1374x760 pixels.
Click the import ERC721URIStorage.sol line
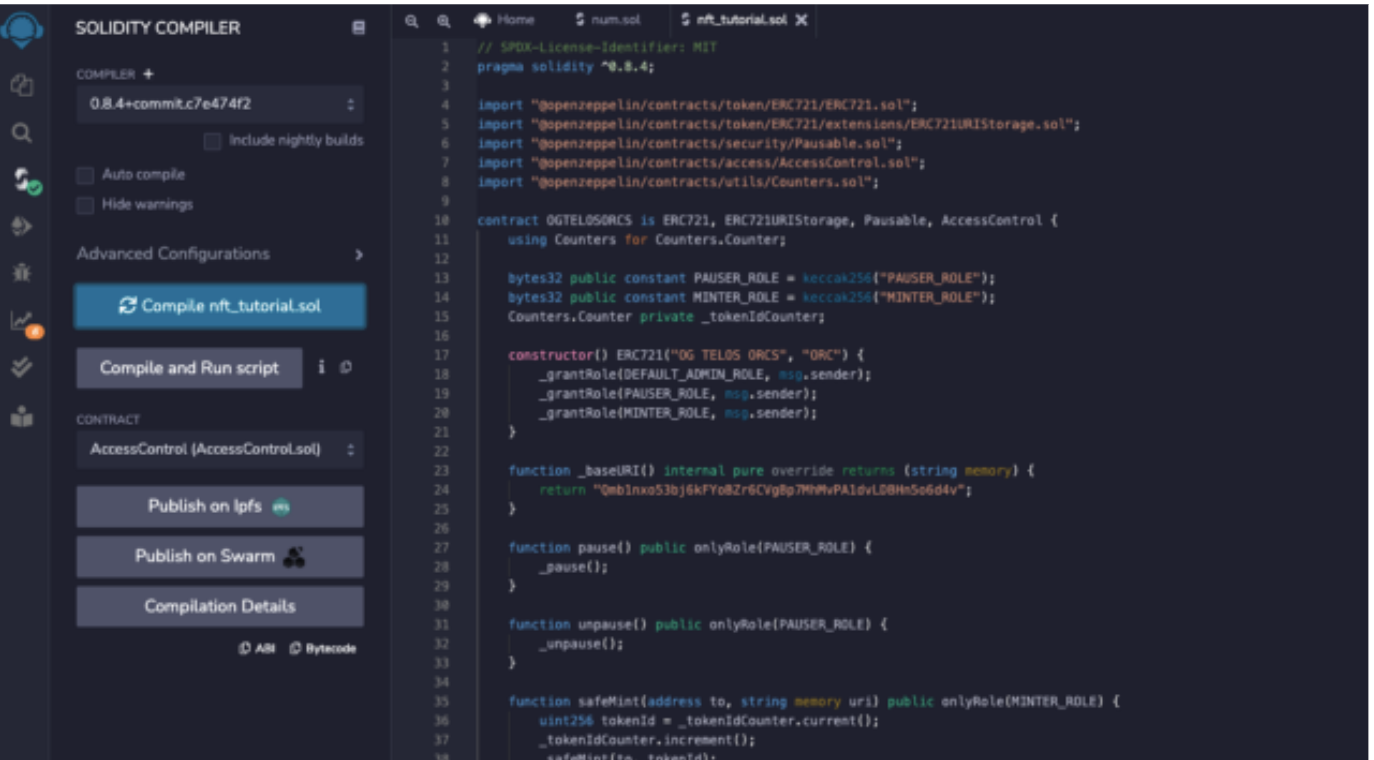click(x=778, y=125)
